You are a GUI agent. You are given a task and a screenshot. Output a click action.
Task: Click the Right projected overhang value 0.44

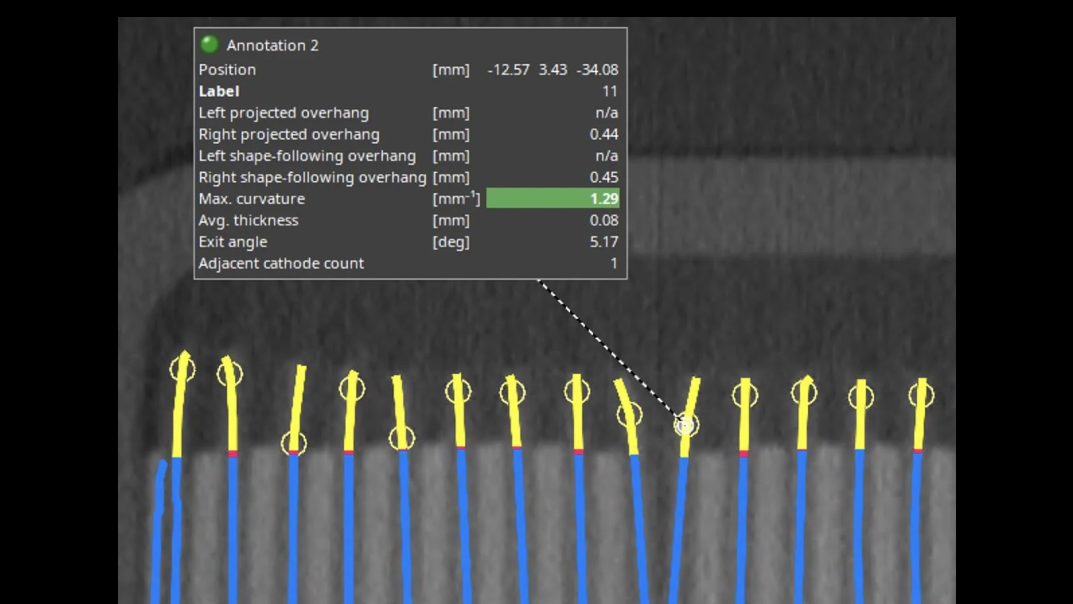click(605, 134)
